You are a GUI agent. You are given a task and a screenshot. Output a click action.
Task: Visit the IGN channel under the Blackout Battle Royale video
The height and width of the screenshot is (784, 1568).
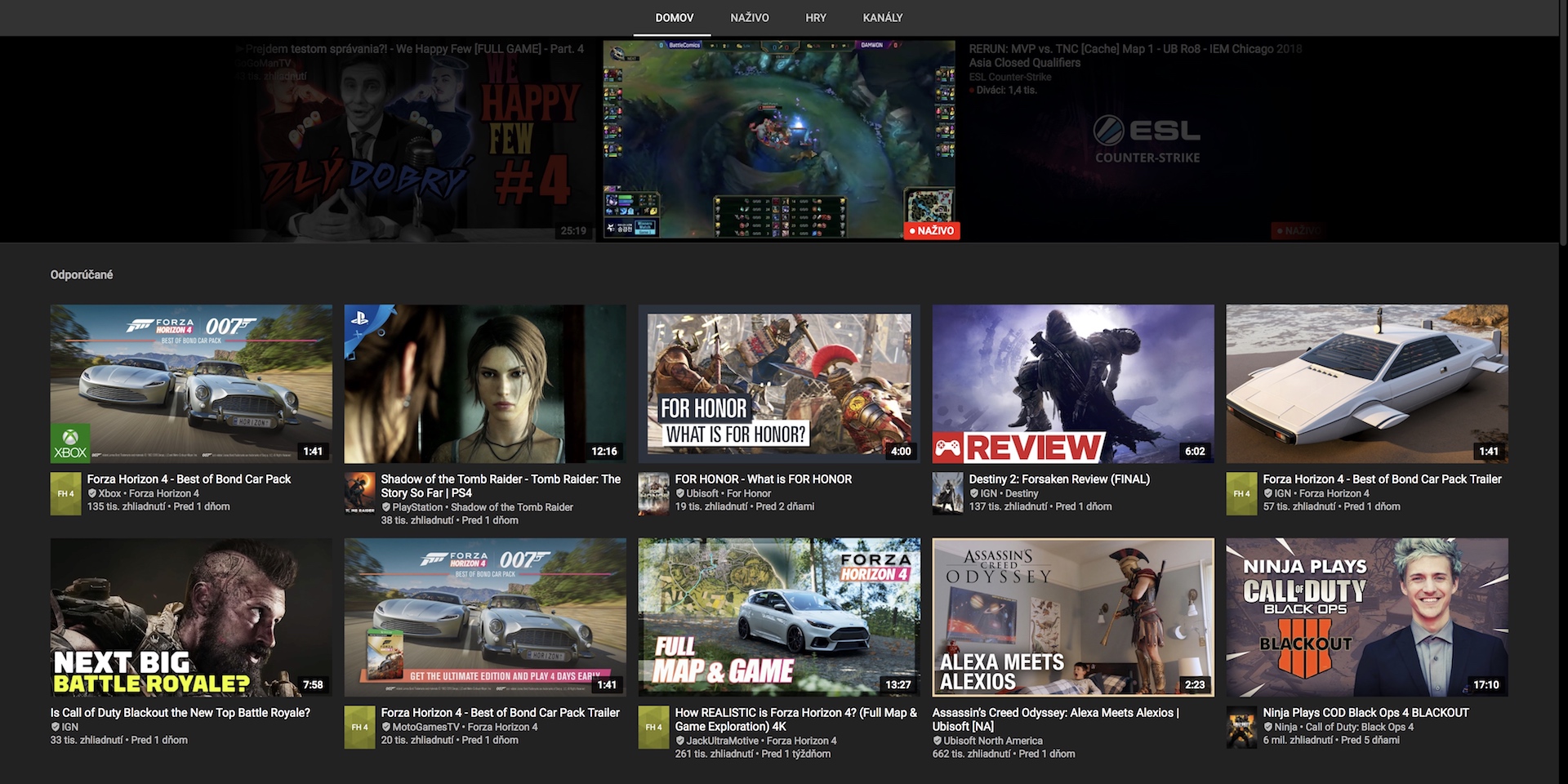click(70, 727)
